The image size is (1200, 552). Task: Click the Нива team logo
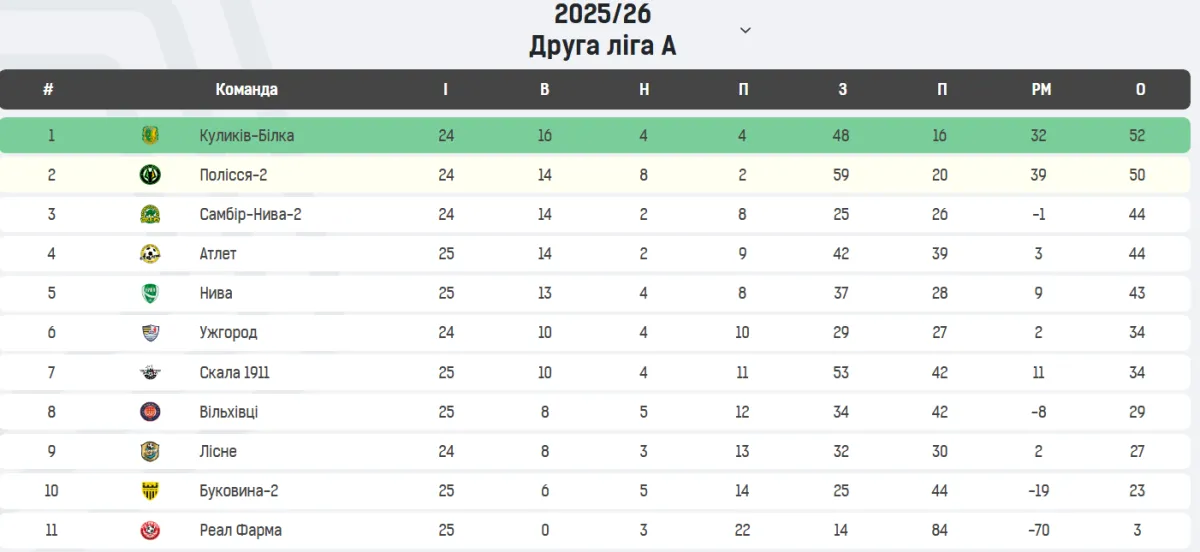[150, 293]
